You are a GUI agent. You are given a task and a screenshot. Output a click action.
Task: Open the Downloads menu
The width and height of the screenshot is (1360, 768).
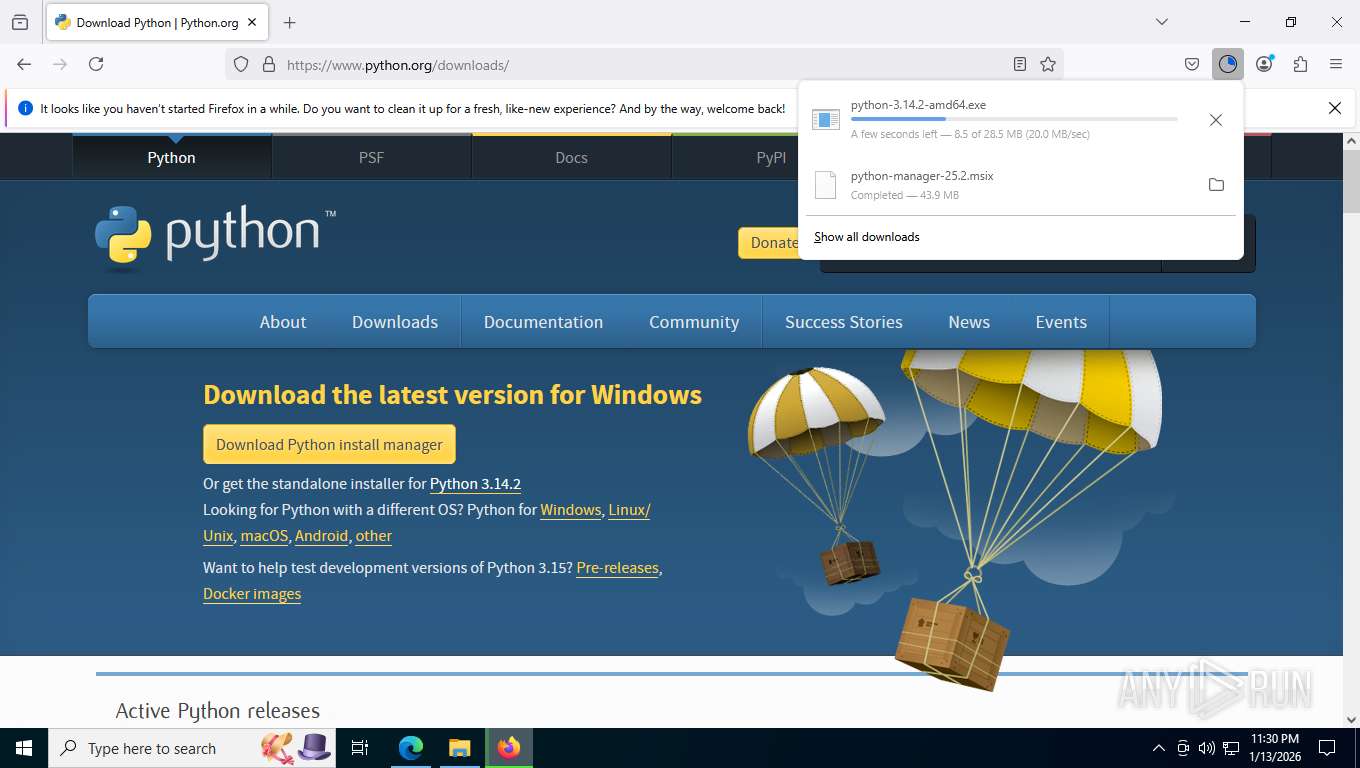coord(395,322)
